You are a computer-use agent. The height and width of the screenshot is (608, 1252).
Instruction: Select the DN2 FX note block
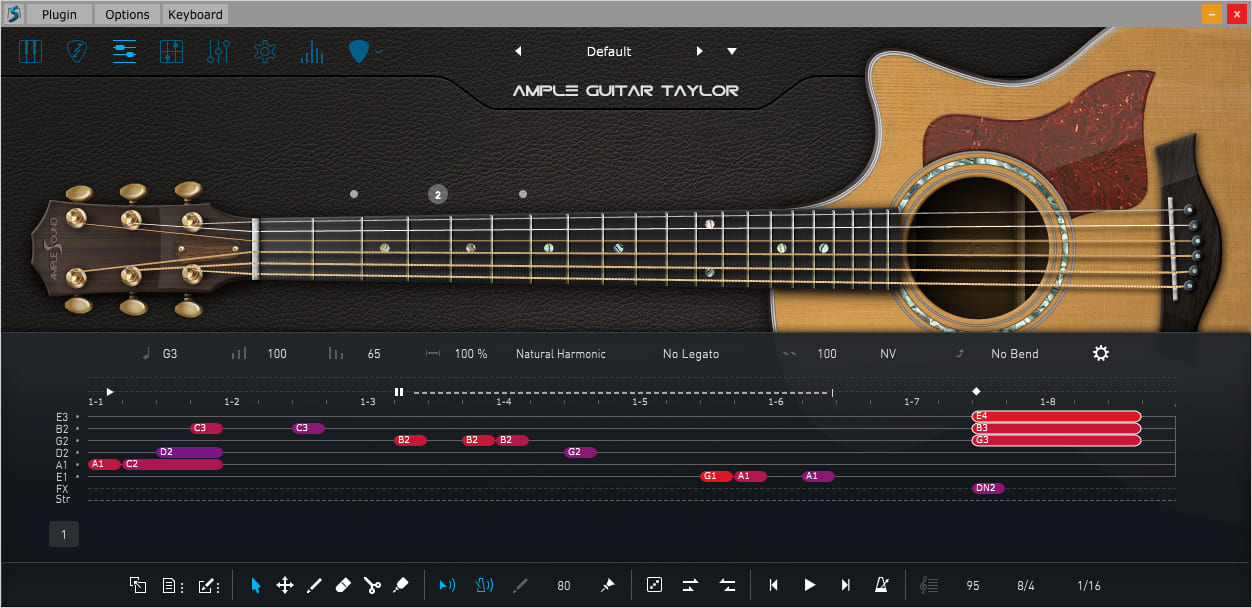pos(988,488)
